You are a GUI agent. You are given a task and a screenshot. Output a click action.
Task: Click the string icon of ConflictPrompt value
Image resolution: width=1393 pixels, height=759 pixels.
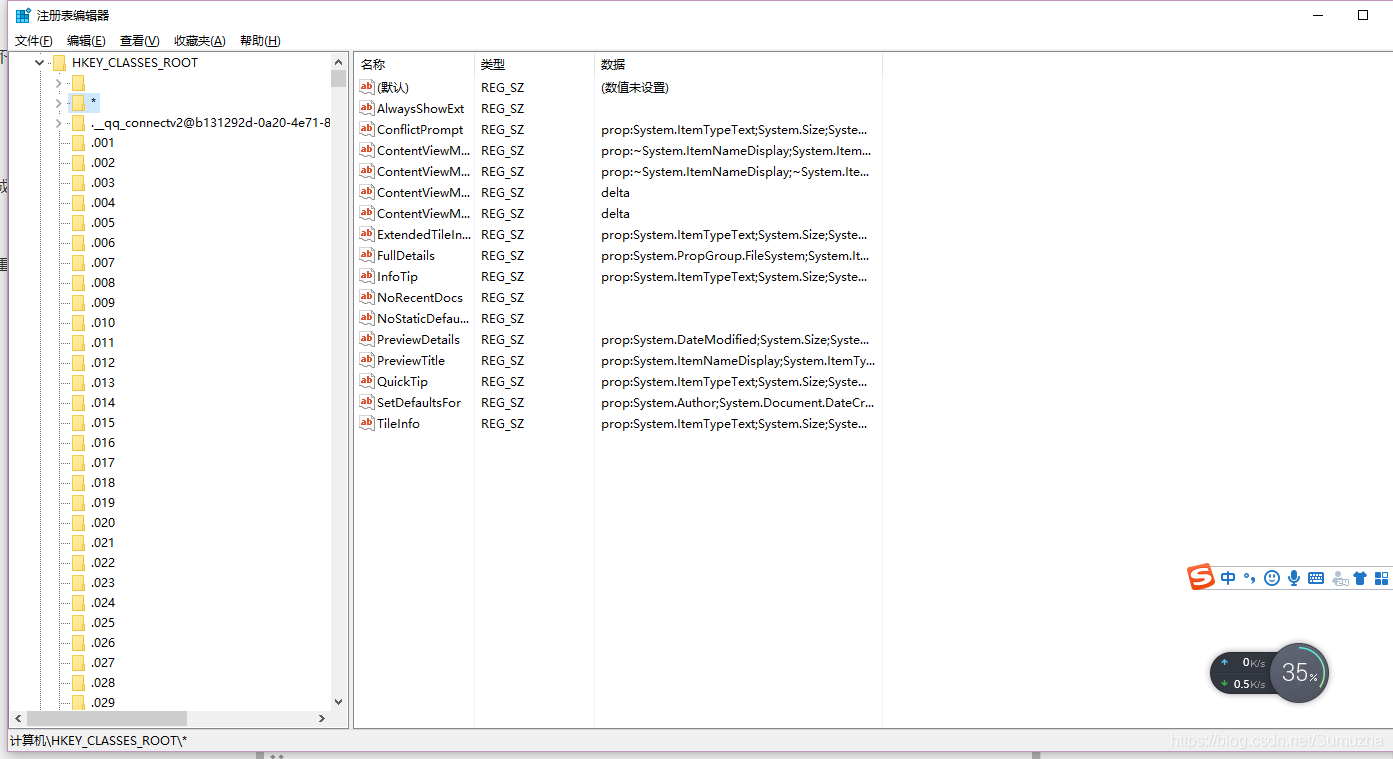(367, 129)
